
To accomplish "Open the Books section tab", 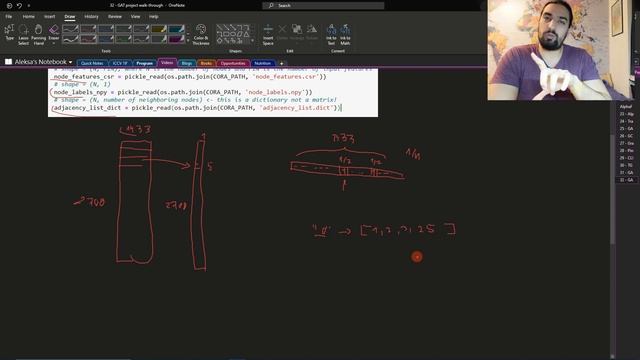I will point(206,63).
